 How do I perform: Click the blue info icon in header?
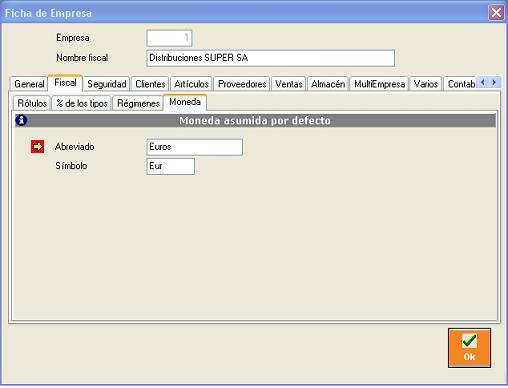pyautogui.click(x=21, y=120)
